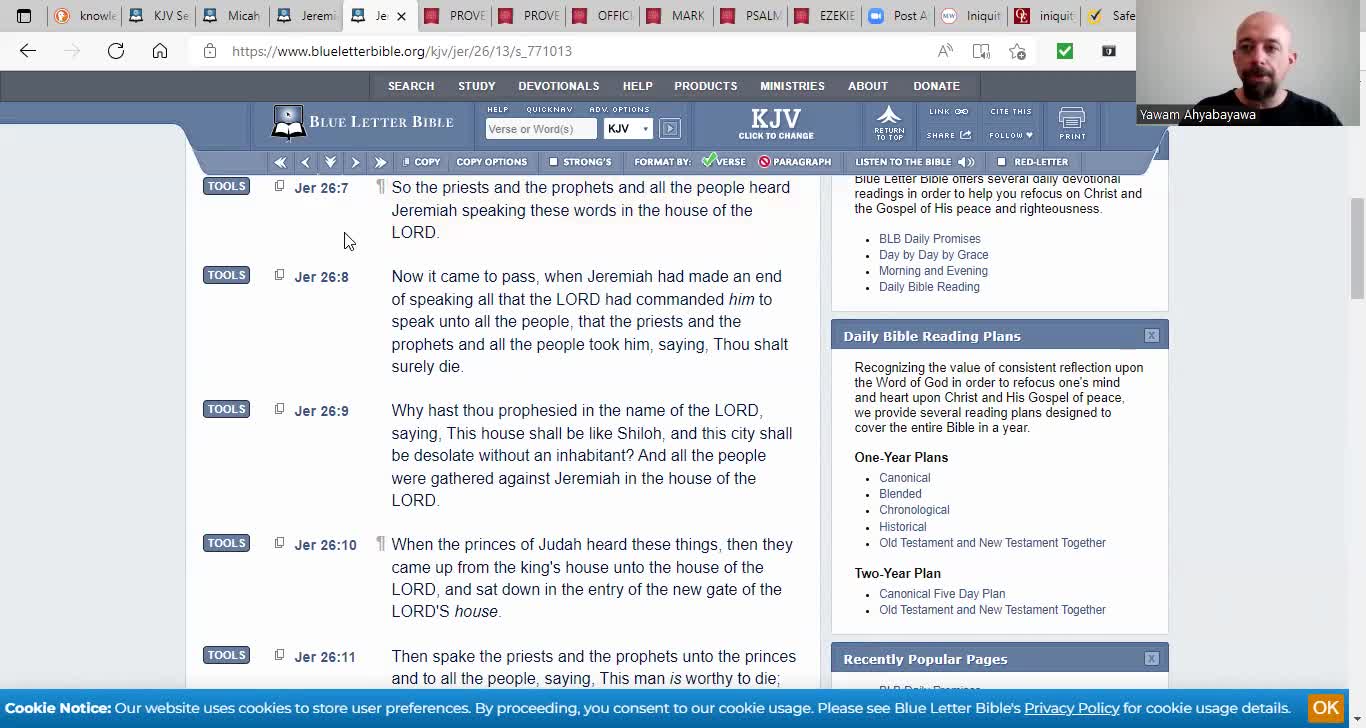Select Format by Paragraph option
The image size is (1366, 728).
tap(795, 162)
